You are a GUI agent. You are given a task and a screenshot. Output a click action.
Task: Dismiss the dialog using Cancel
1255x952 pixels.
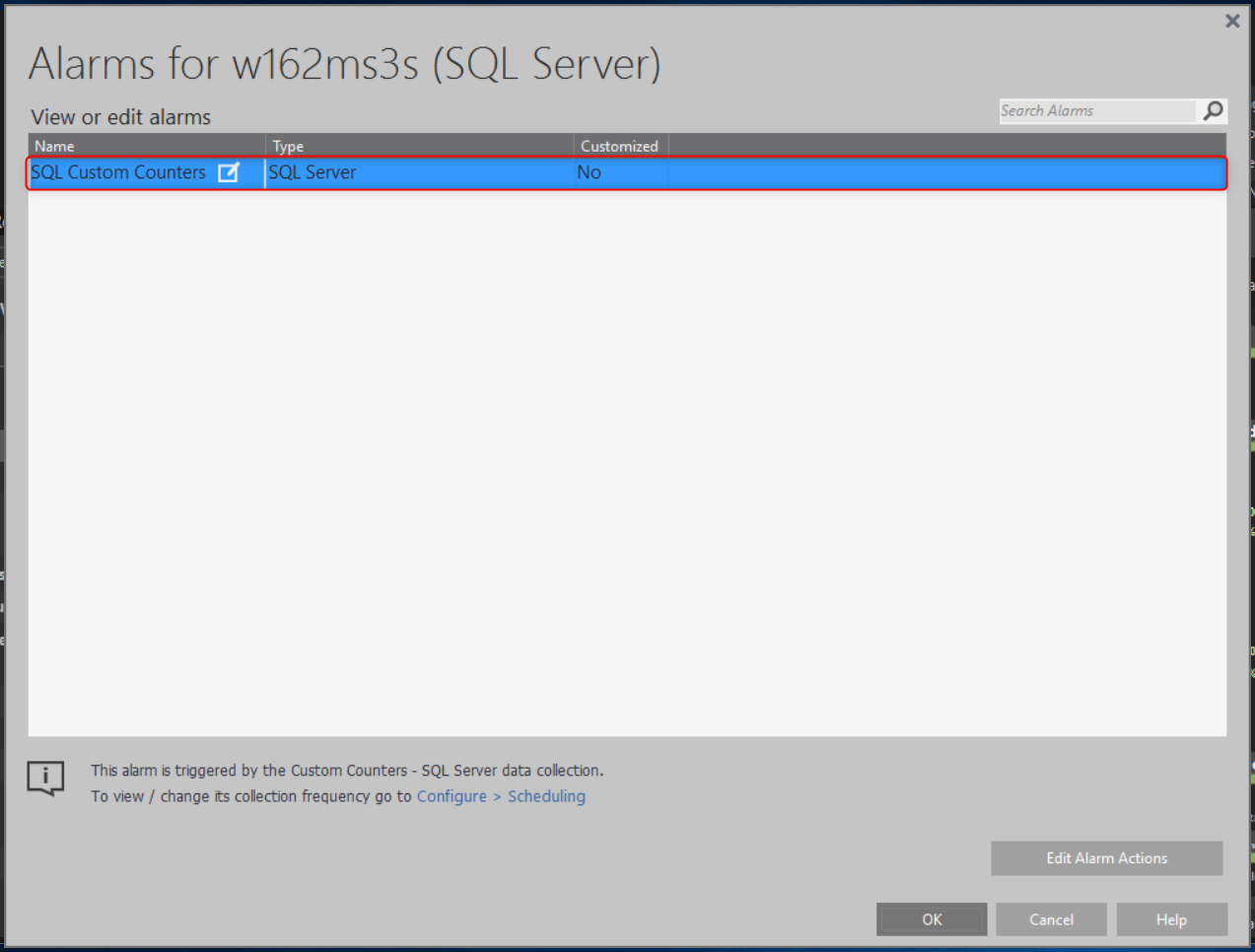pos(1051,918)
